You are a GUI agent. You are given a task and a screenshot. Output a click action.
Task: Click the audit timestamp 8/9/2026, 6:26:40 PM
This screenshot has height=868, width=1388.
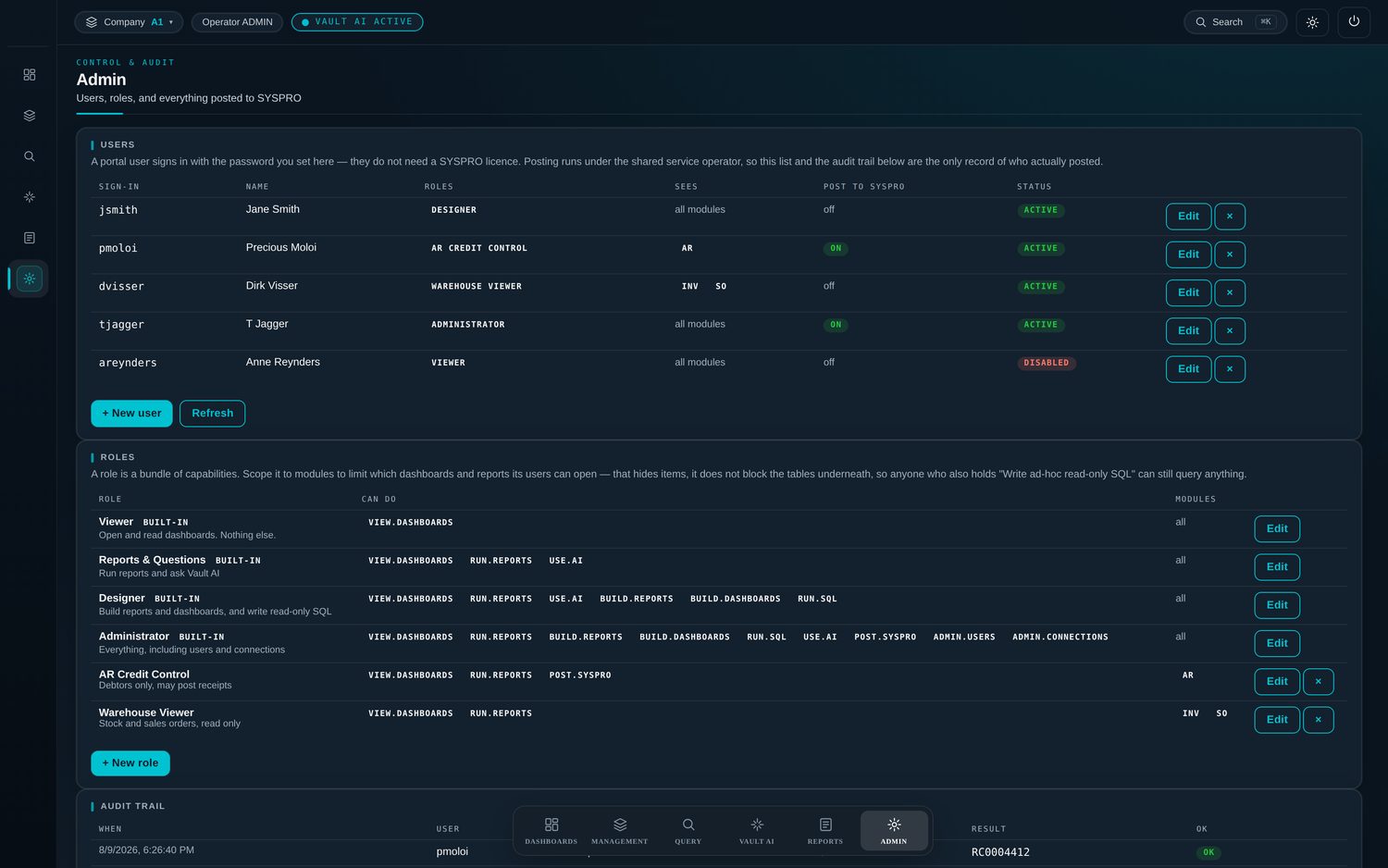click(x=146, y=850)
